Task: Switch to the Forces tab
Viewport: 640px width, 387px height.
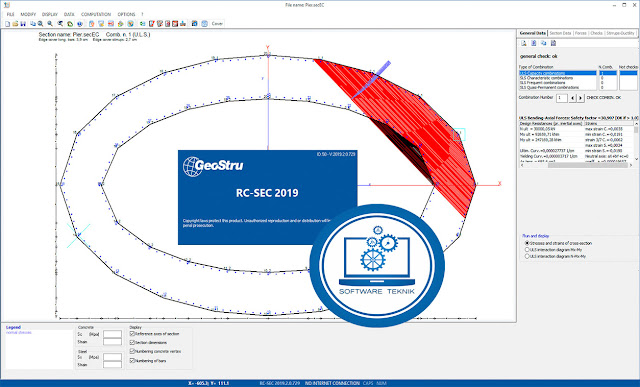Action: point(580,33)
